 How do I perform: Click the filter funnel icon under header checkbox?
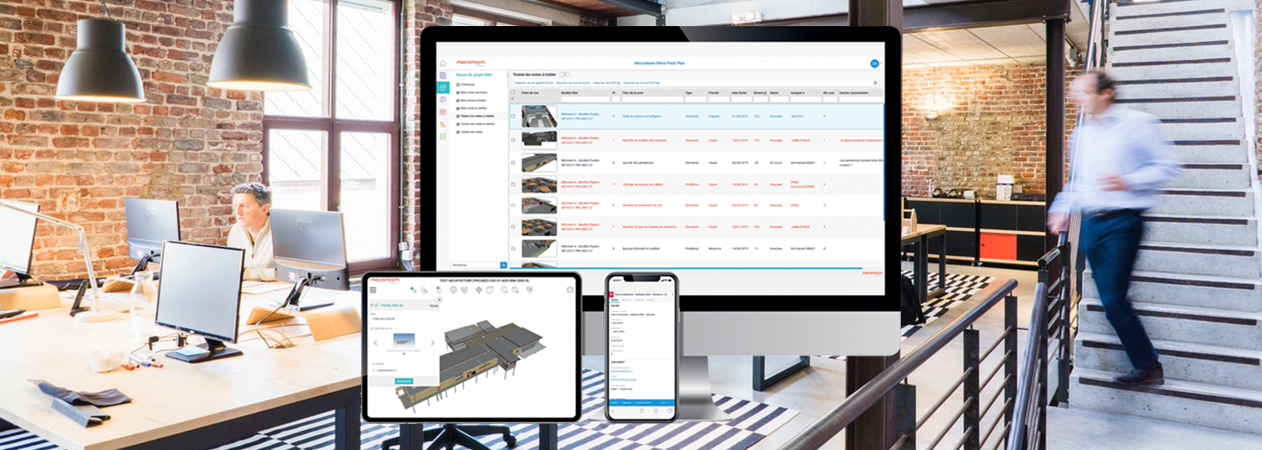point(514,99)
